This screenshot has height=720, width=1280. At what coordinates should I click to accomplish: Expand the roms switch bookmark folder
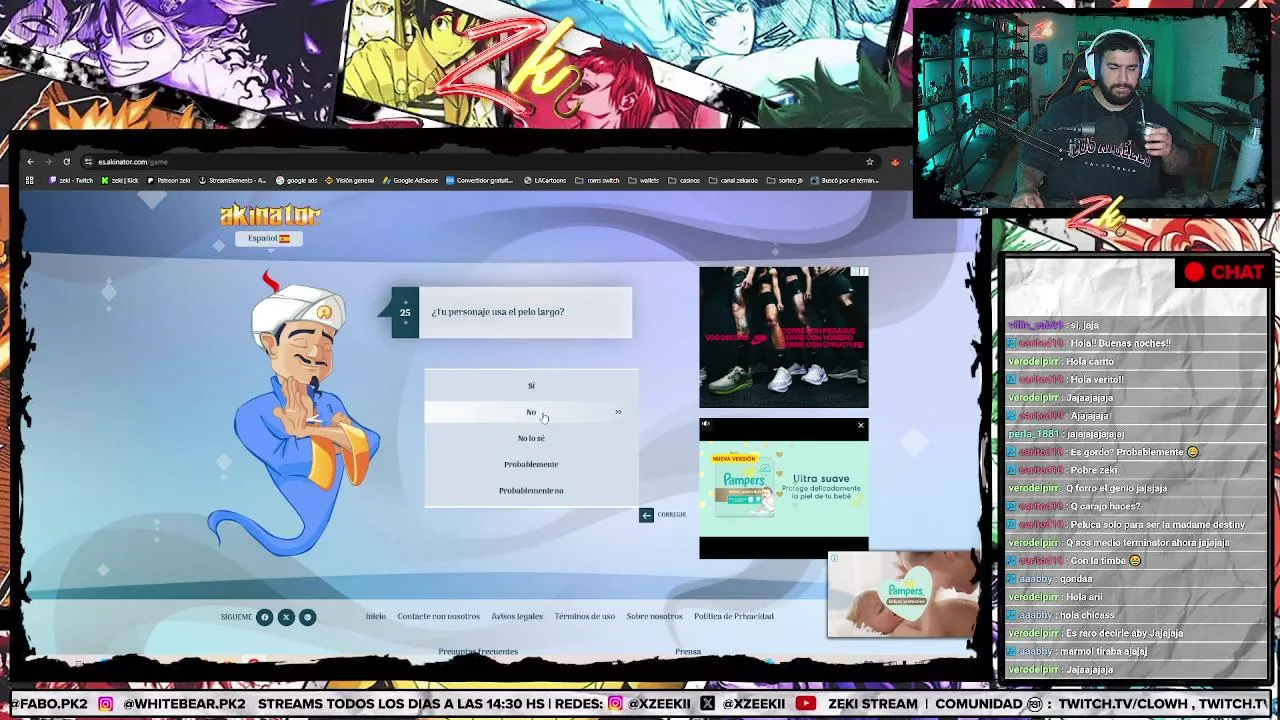pos(597,181)
